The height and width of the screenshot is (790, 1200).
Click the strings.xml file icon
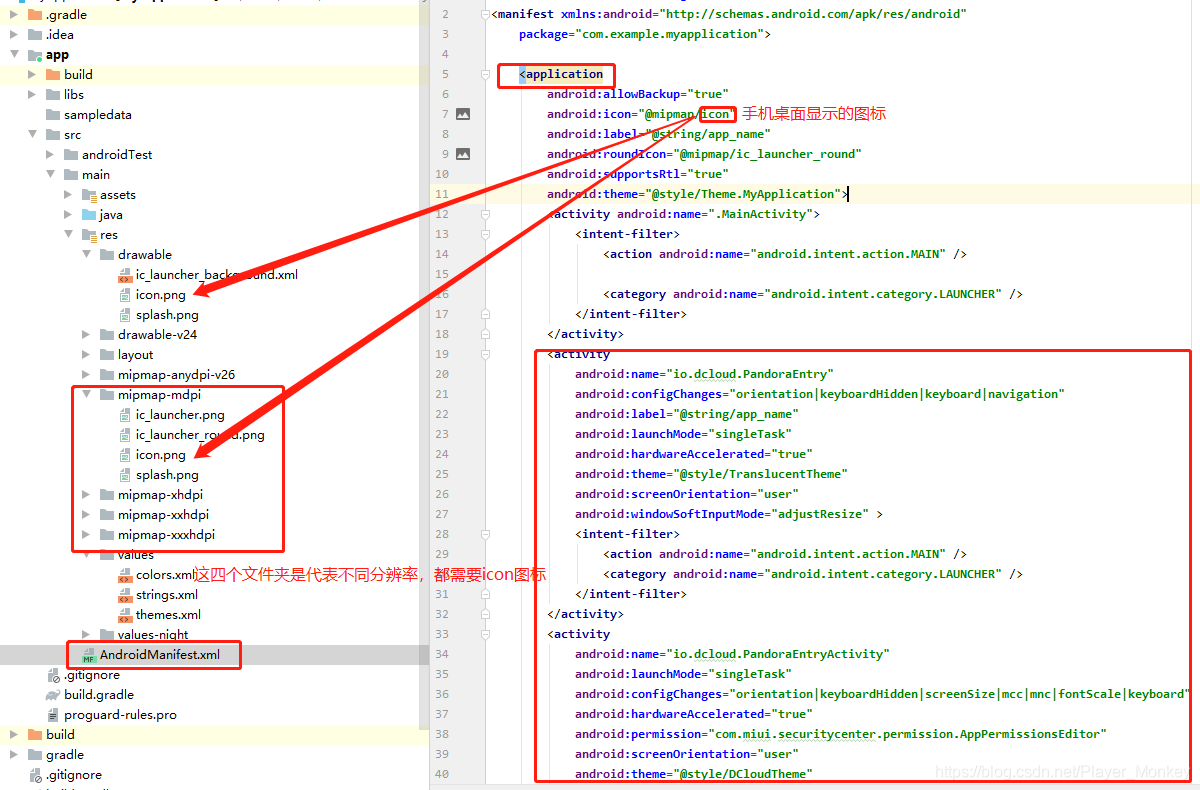point(125,595)
